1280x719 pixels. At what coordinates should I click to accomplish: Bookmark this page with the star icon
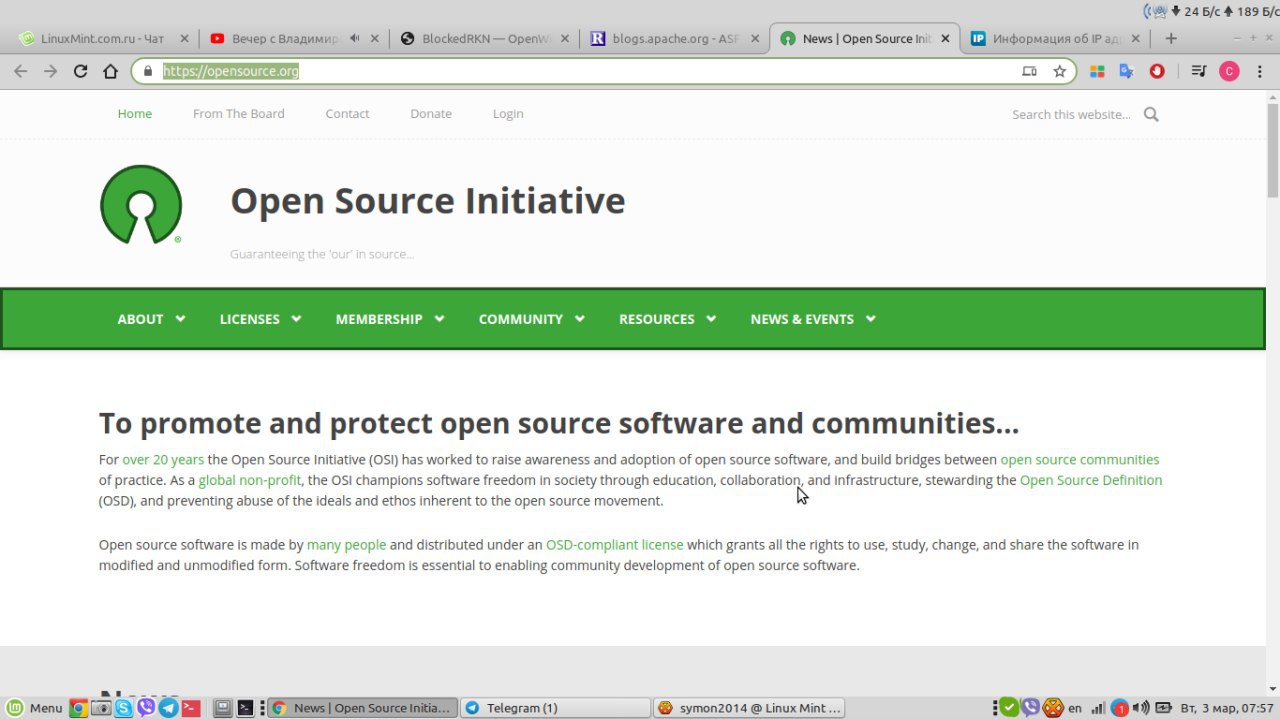[x=1059, y=71]
